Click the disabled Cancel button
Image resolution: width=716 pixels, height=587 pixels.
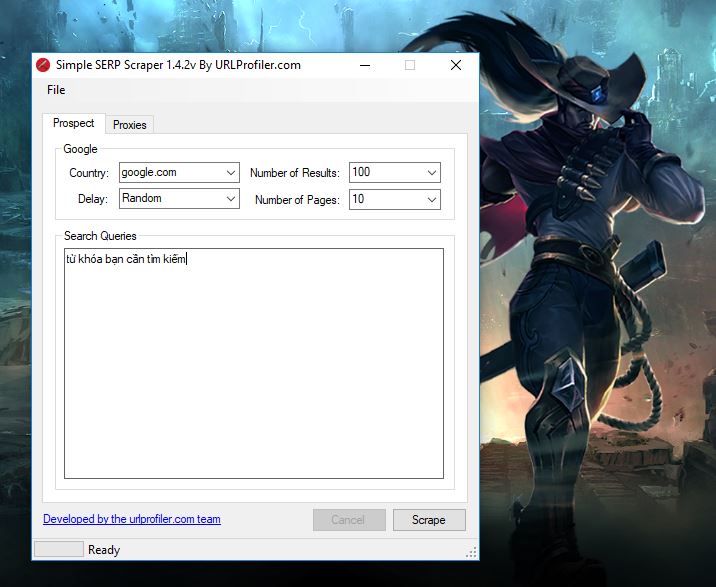point(349,520)
